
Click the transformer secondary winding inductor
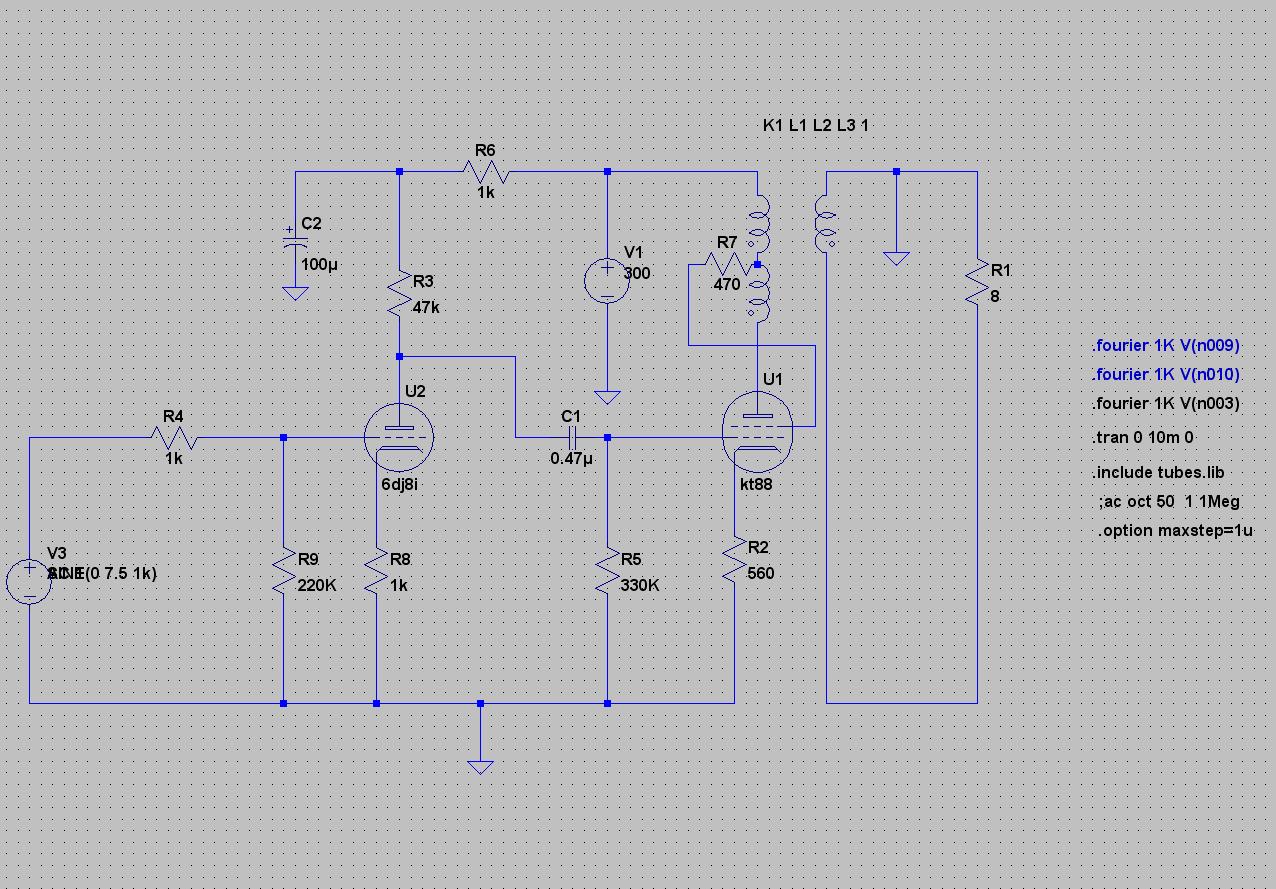click(826, 222)
